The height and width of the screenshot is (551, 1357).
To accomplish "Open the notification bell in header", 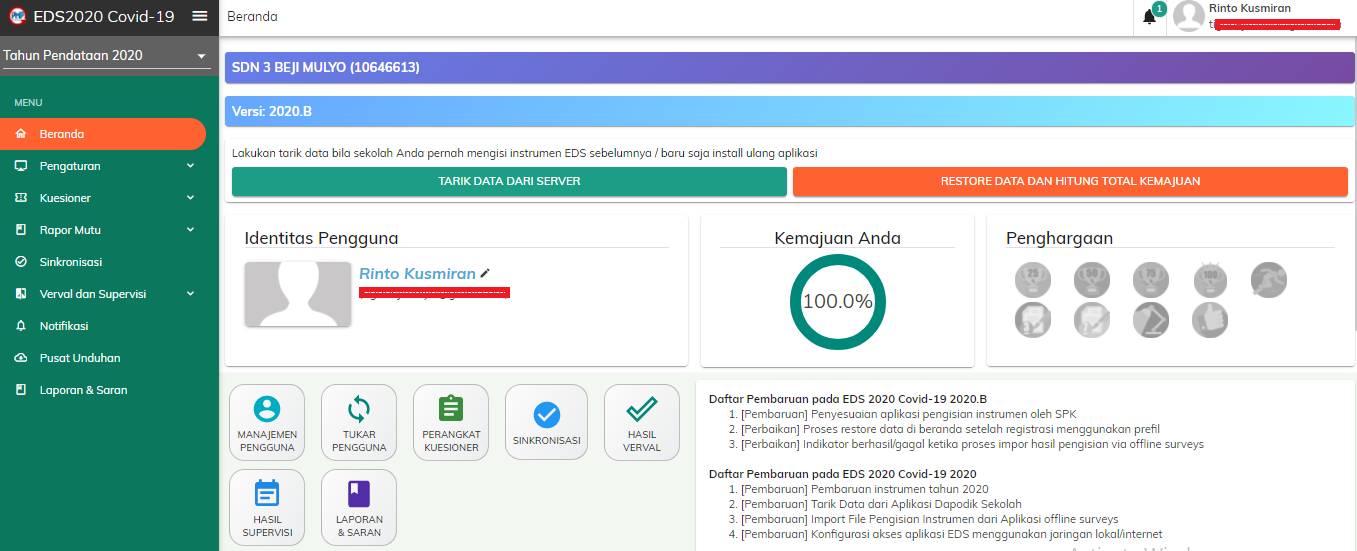I will click(1150, 17).
